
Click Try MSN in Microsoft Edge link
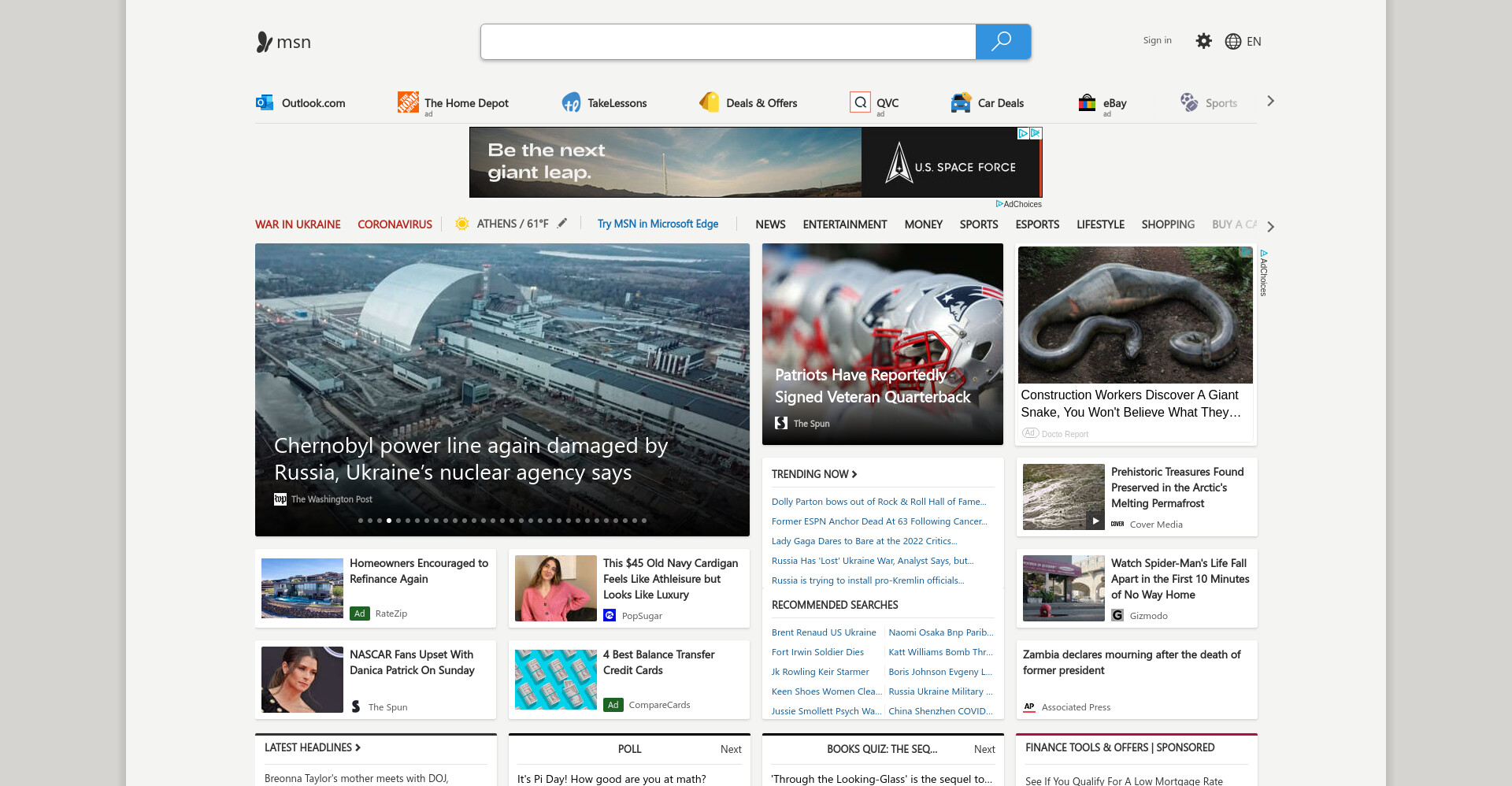[x=658, y=224]
